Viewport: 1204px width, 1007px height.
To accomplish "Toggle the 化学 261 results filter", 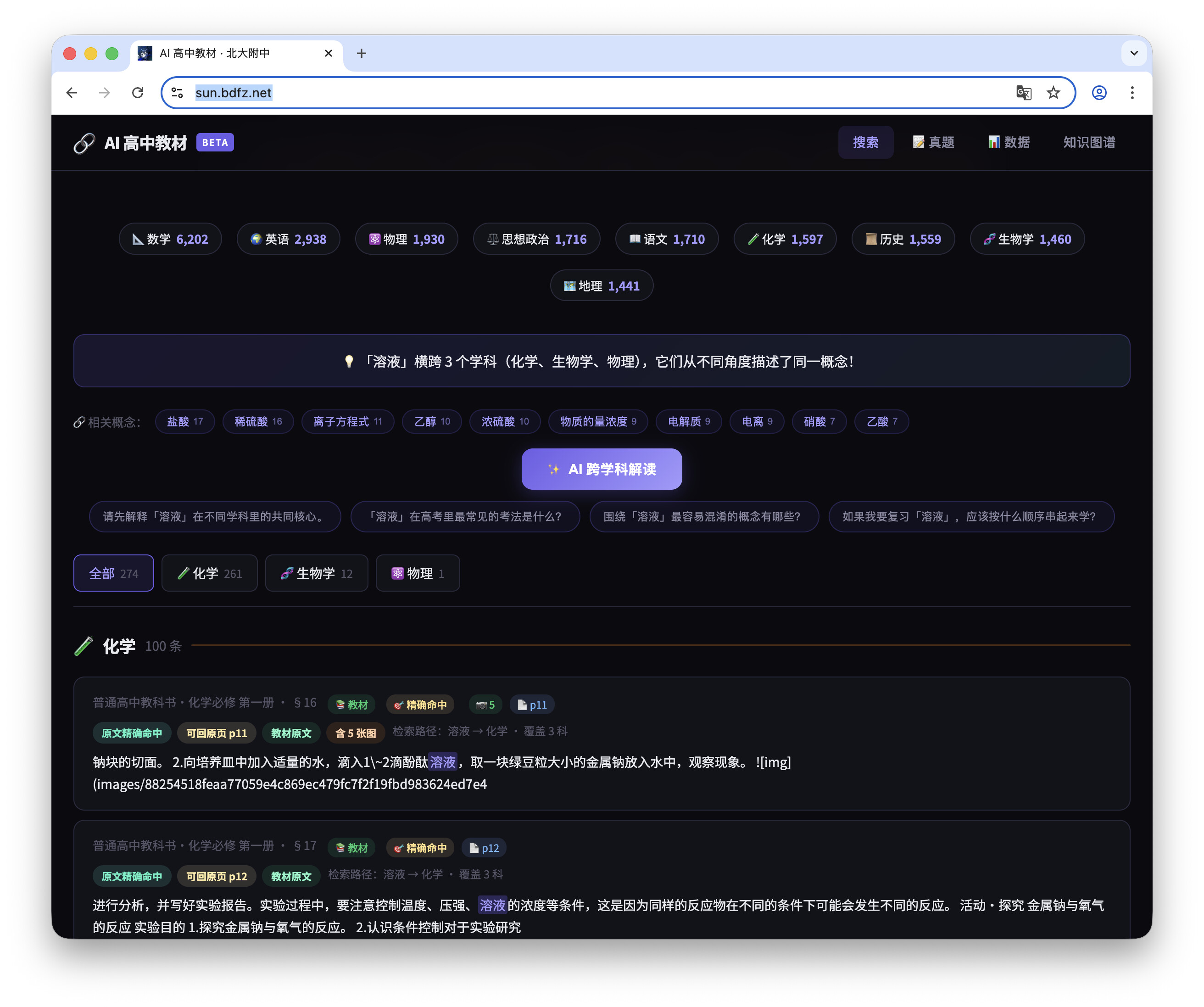I will pos(209,573).
